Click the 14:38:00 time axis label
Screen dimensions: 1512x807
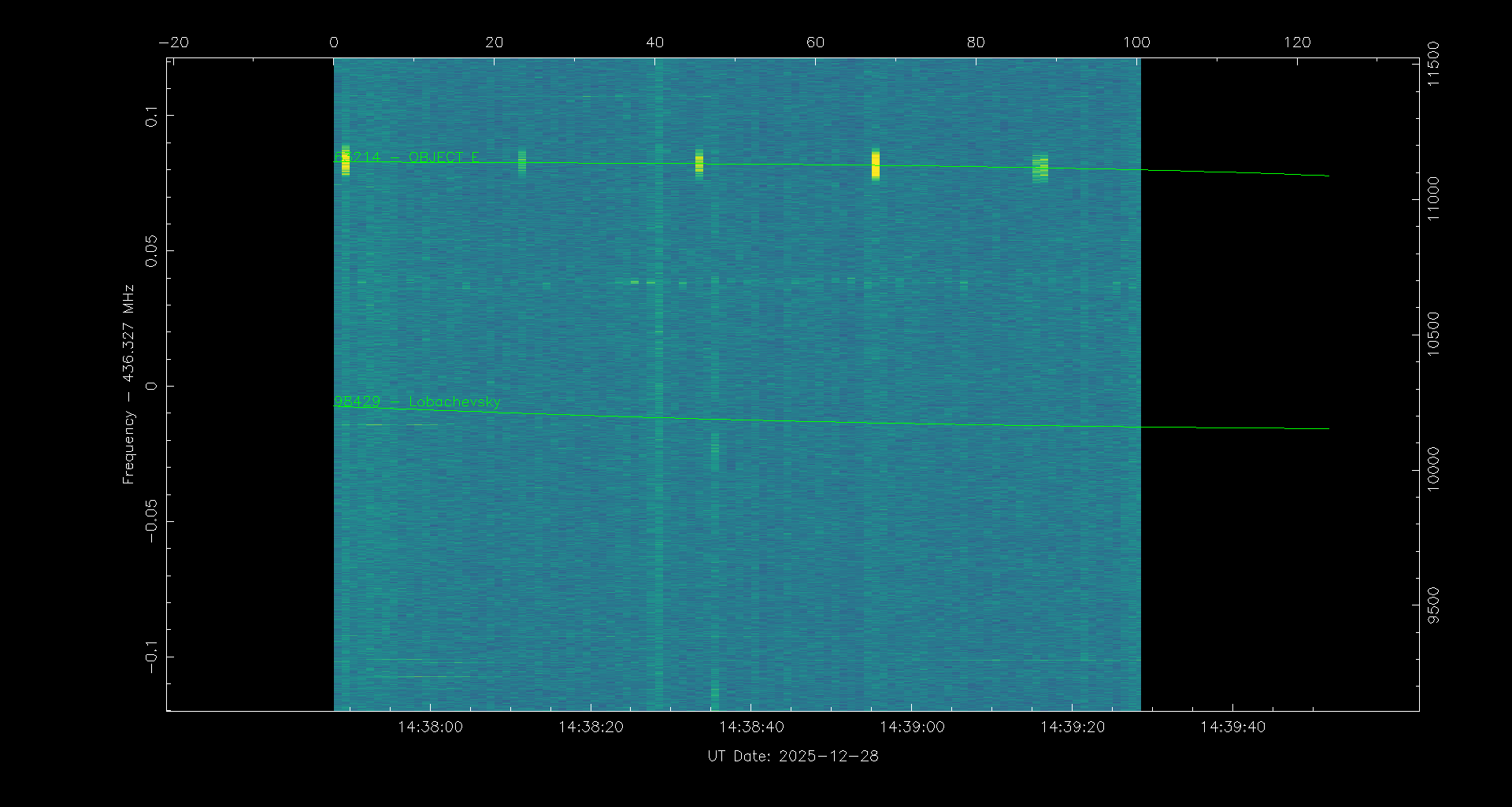[430, 727]
